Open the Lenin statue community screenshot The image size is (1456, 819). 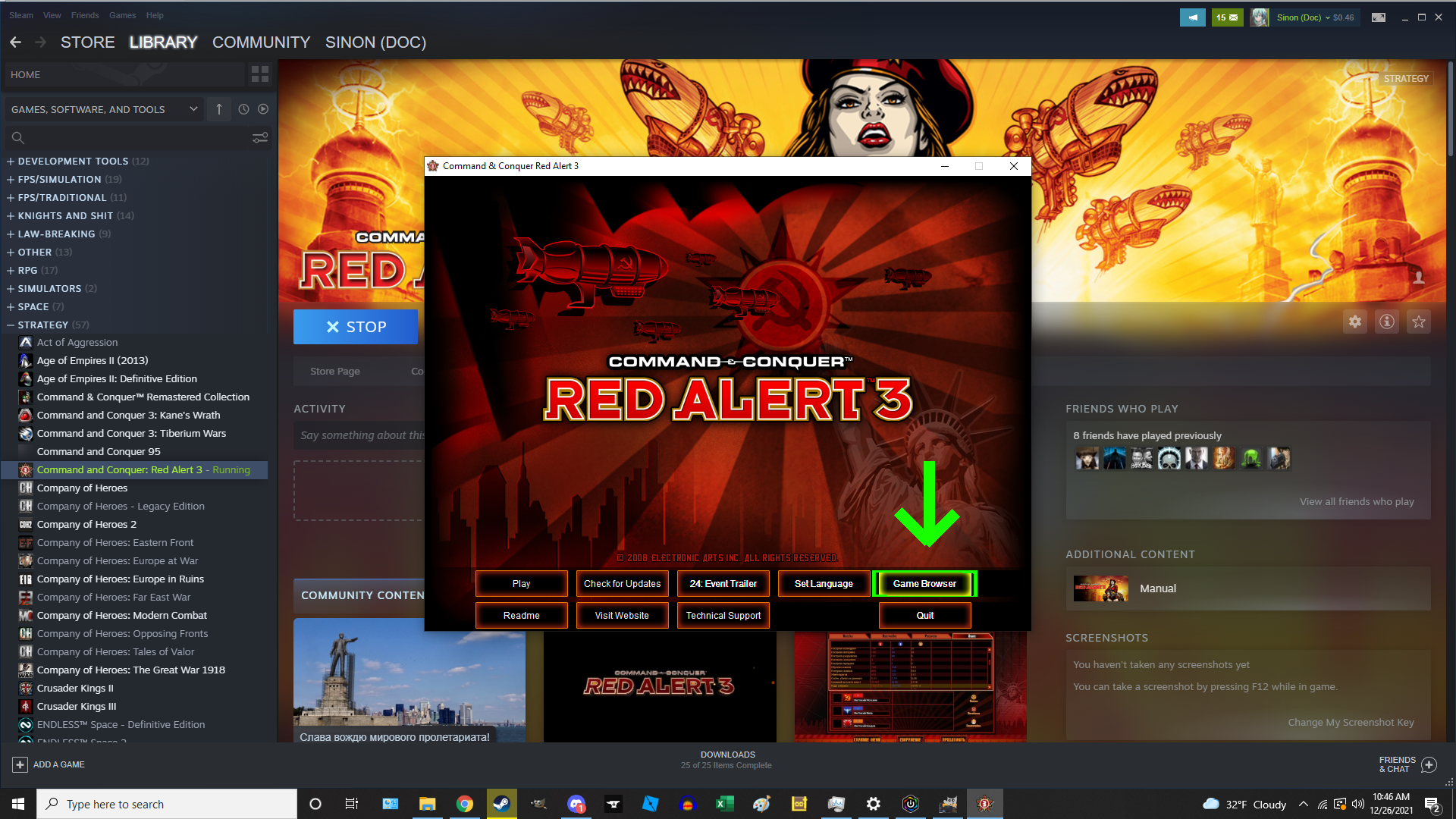409,680
